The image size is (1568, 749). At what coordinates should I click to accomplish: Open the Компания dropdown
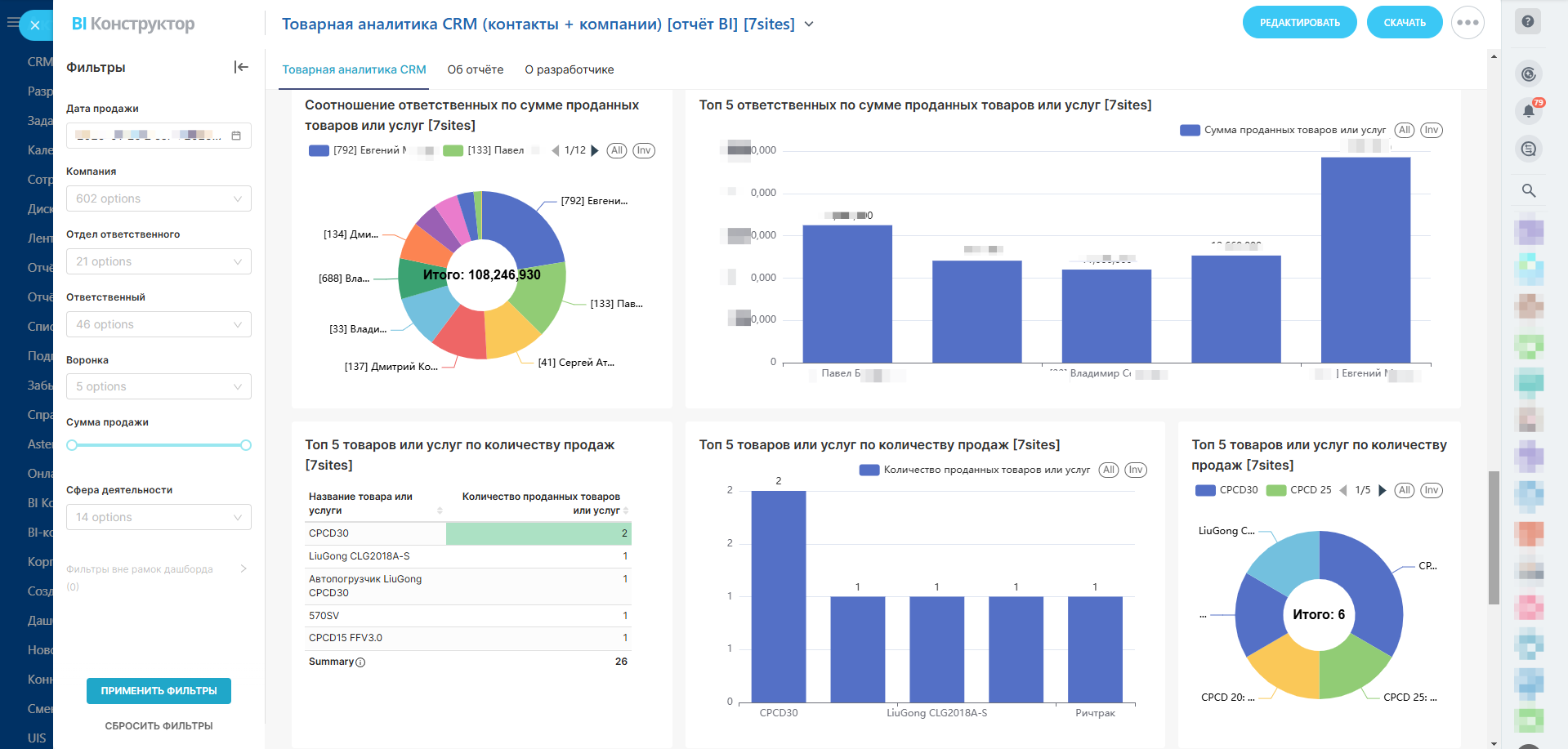(159, 198)
